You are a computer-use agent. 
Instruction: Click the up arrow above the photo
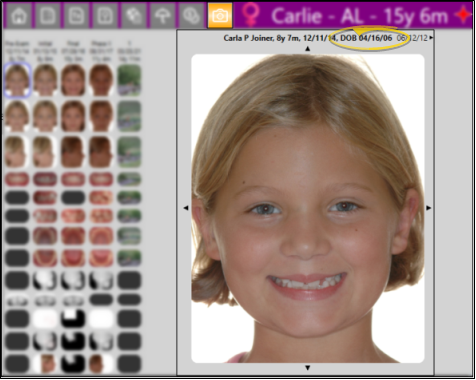click(307, 49)
